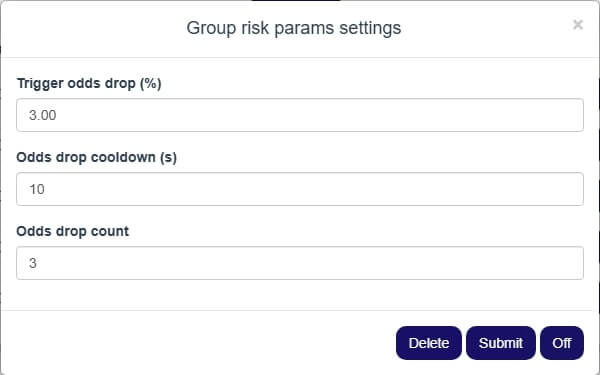The height and width of the screenshot is (375, 600).
Task: Disable group risk using Off
Action: click(562, 343)
